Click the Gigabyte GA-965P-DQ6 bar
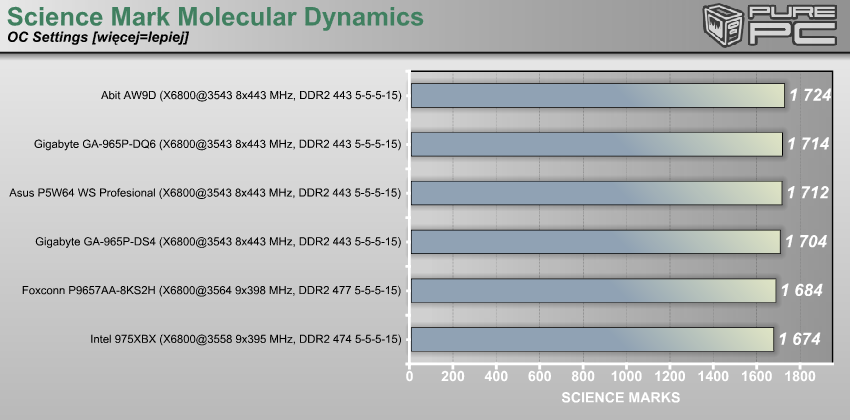The width and height of the screenshot is (850, 420). coord(596,144)
